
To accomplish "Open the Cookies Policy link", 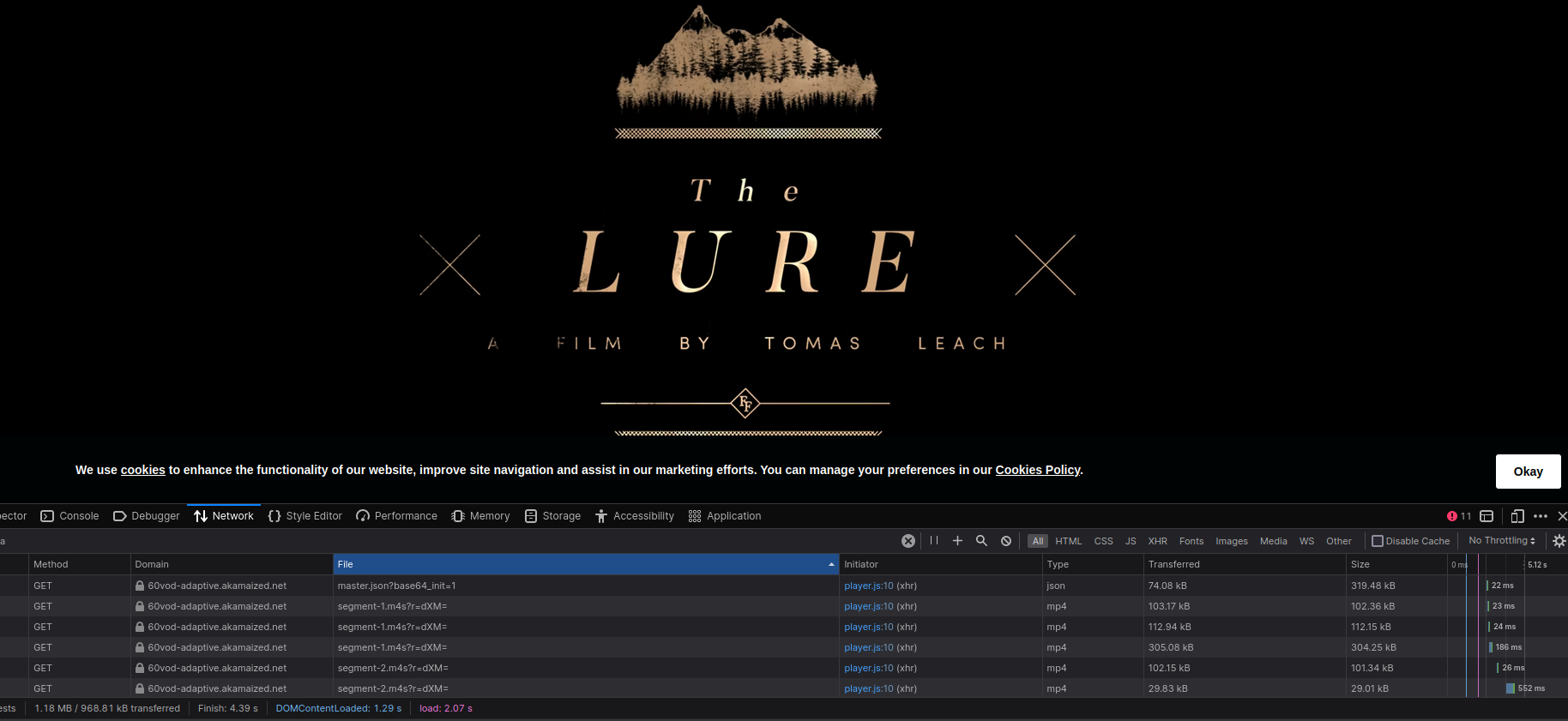I will (x=1038, y=470).
